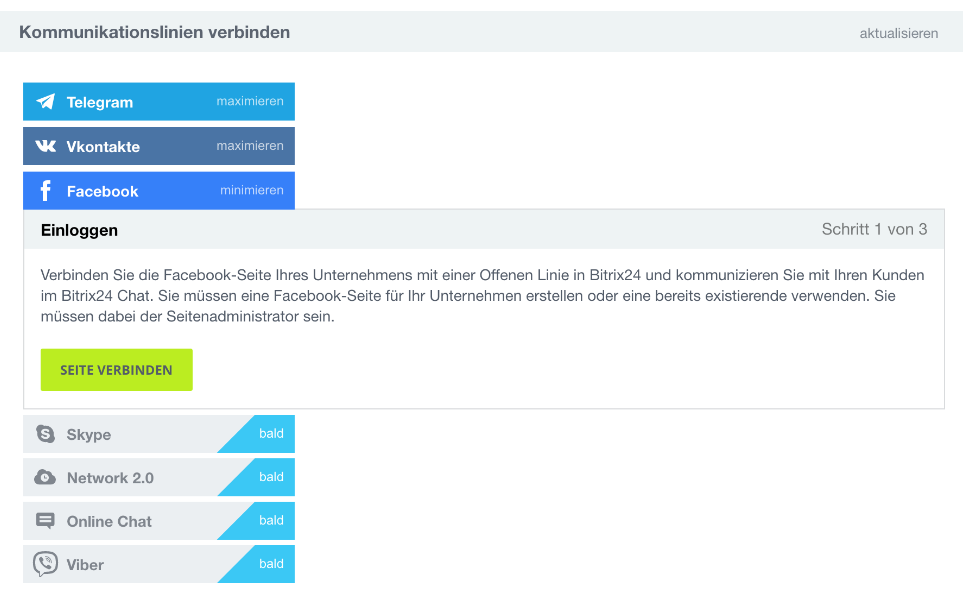This screenshot has height=606, width=963.
Task: Click the Facebook f logo icon
Action: pos(45,190)
